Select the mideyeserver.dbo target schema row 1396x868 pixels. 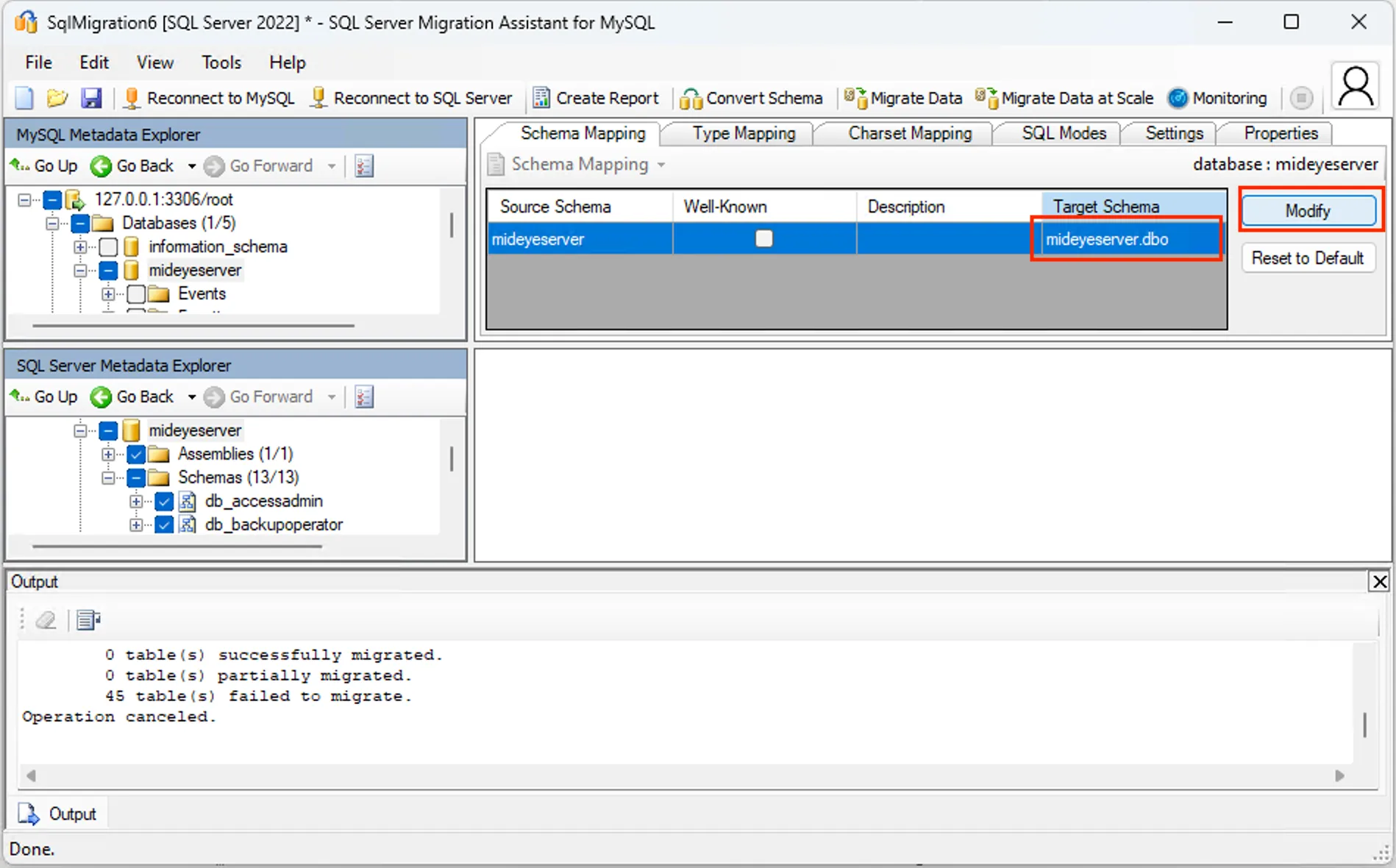click(x=1126, y=238)
